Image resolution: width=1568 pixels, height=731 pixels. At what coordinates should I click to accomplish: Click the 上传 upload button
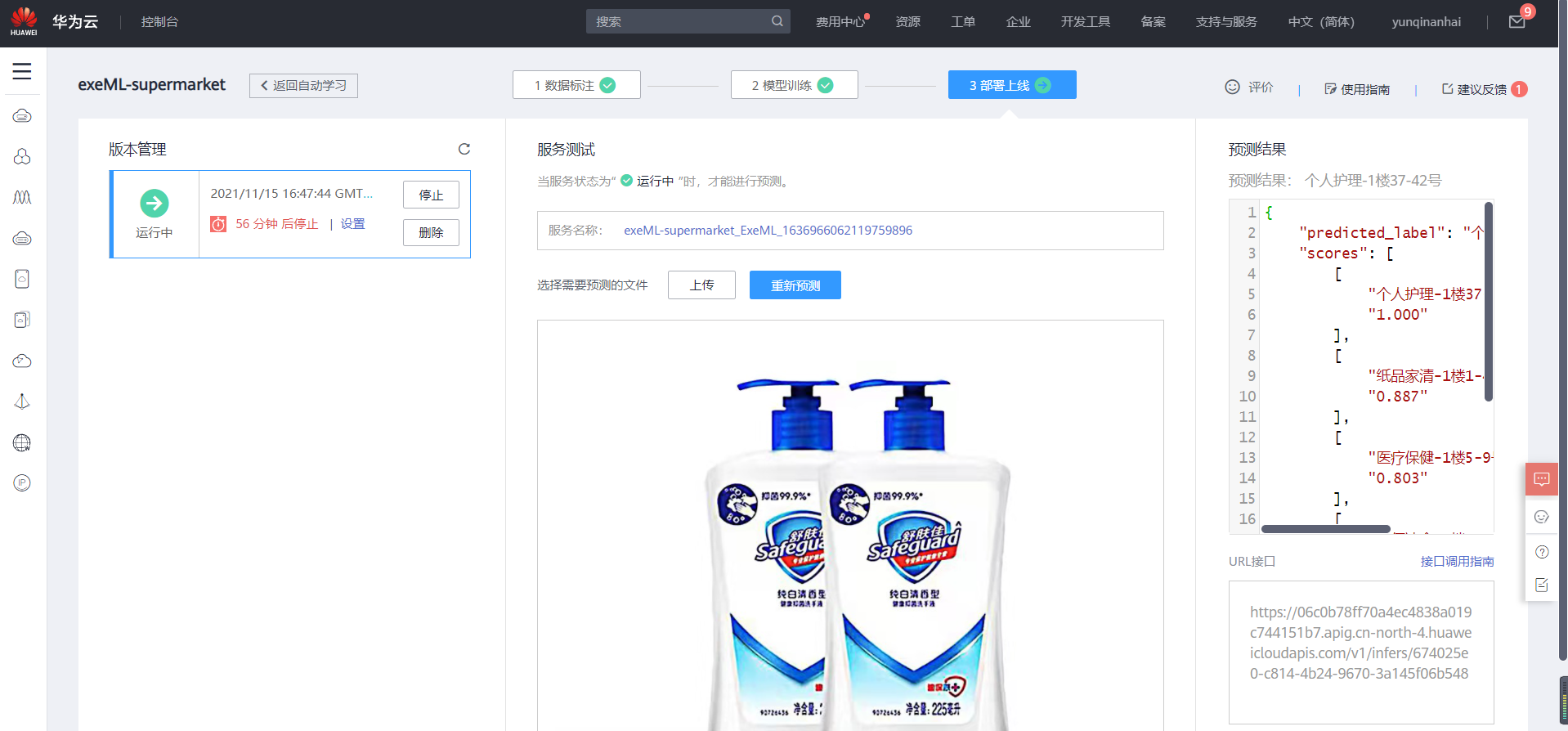(701, 285)
